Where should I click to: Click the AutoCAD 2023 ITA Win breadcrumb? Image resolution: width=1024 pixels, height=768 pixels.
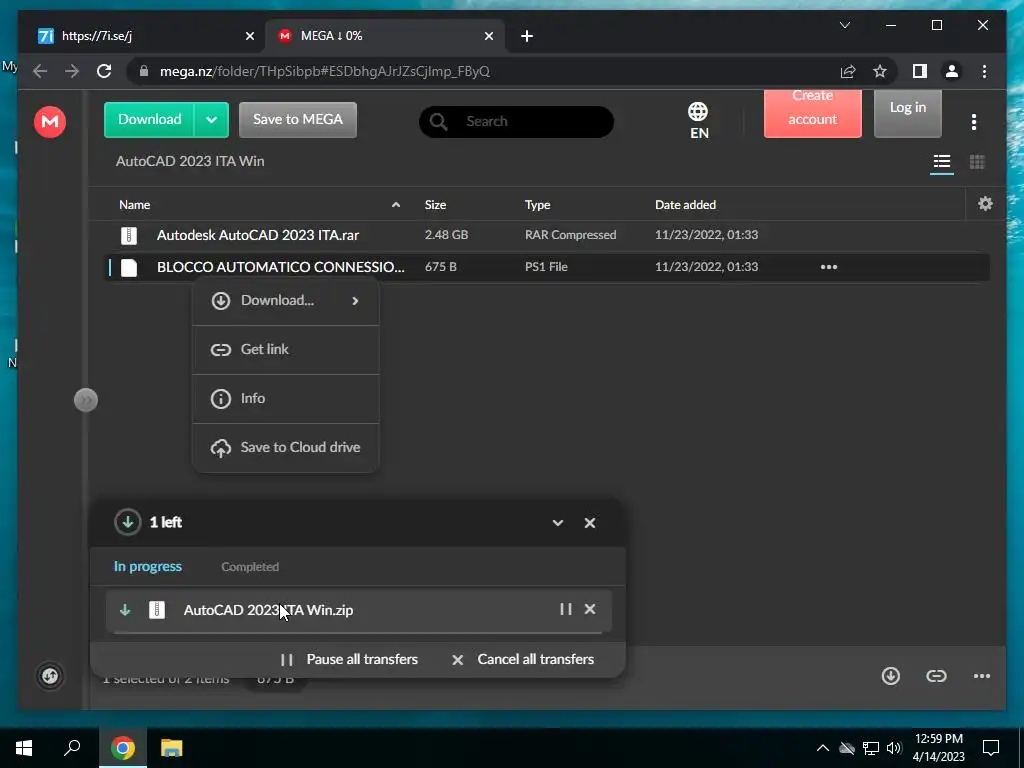click(x=190, y=161)
